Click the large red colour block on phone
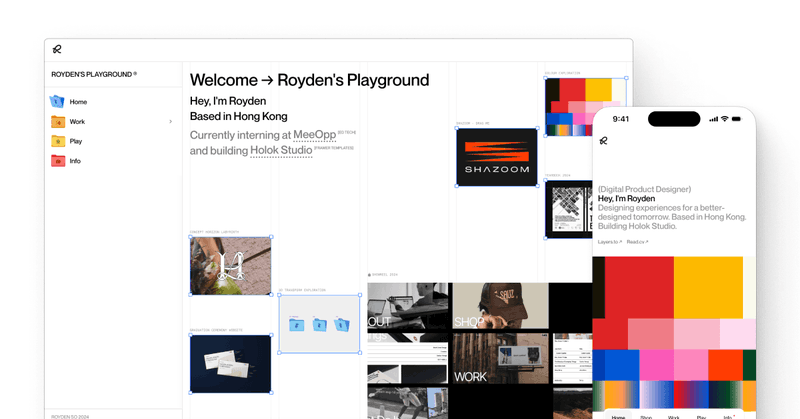 click(639, 288)
